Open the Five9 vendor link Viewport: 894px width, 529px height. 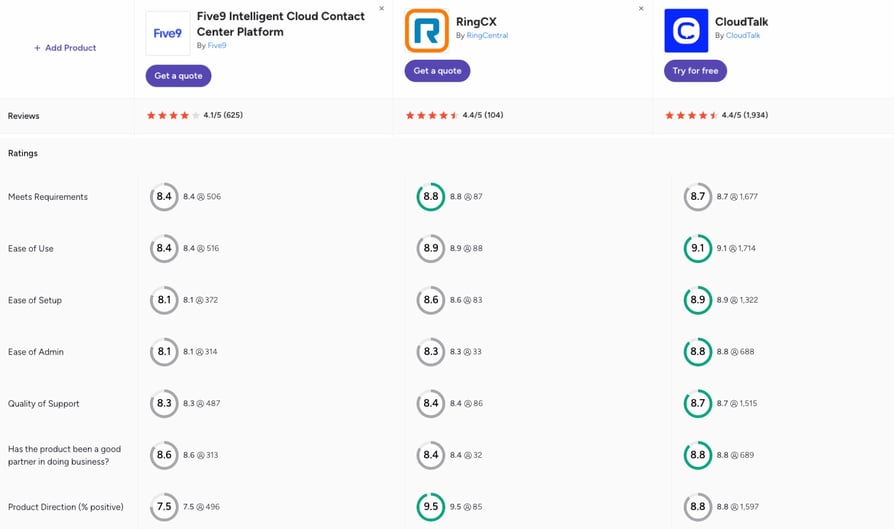click(x=217, y=46)
